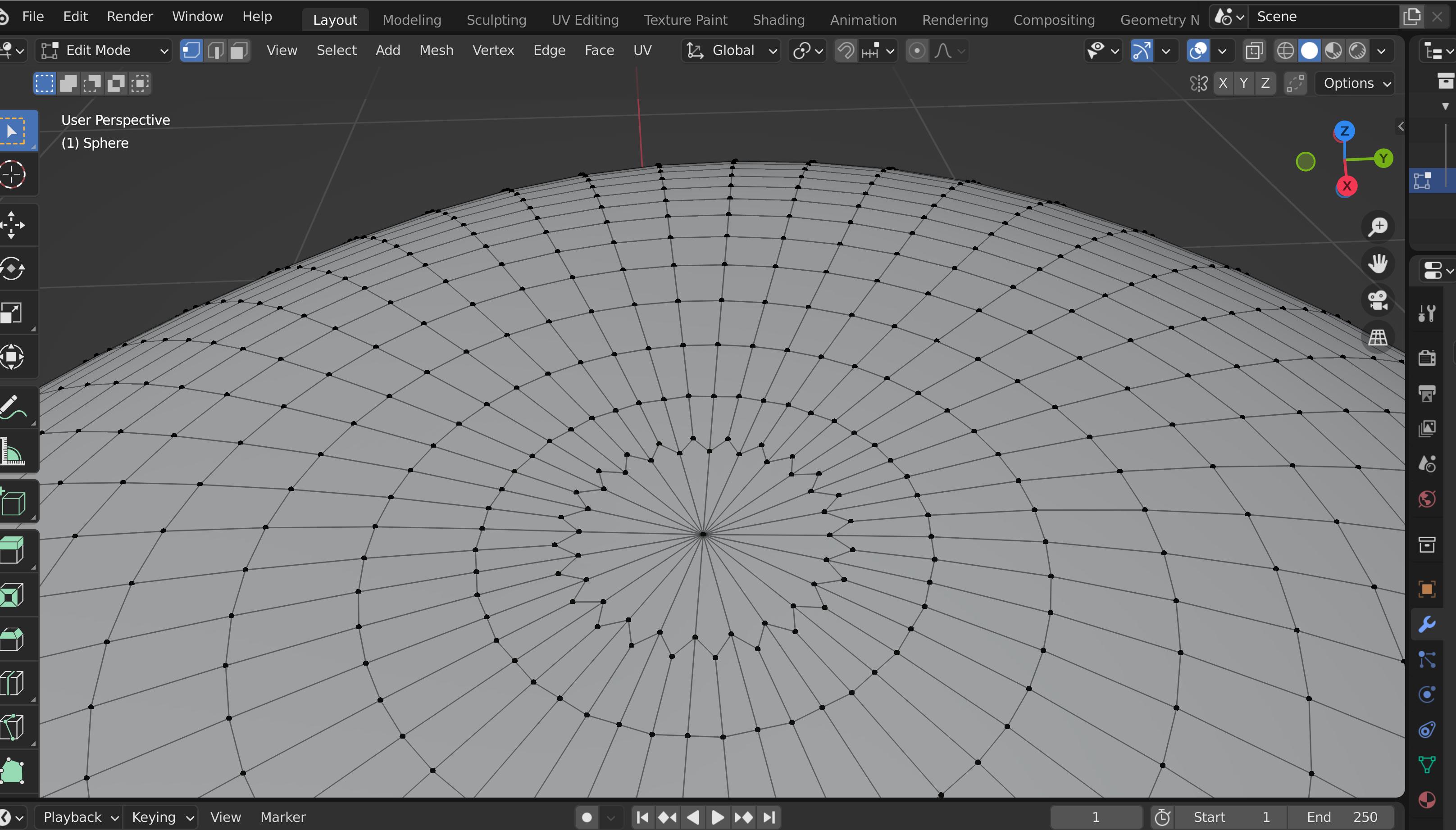Open the Modifiers wrench properties tab
The height and width of the screenshot is (830, 1456).
(1427, 624)
